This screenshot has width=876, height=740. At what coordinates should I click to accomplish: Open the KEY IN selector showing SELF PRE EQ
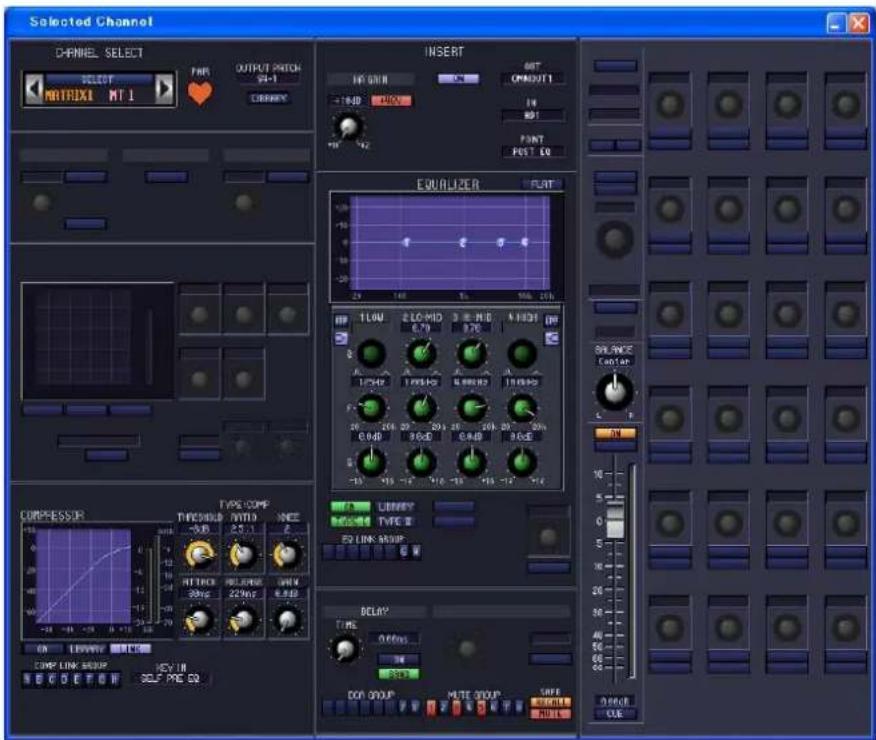(170, 679)
